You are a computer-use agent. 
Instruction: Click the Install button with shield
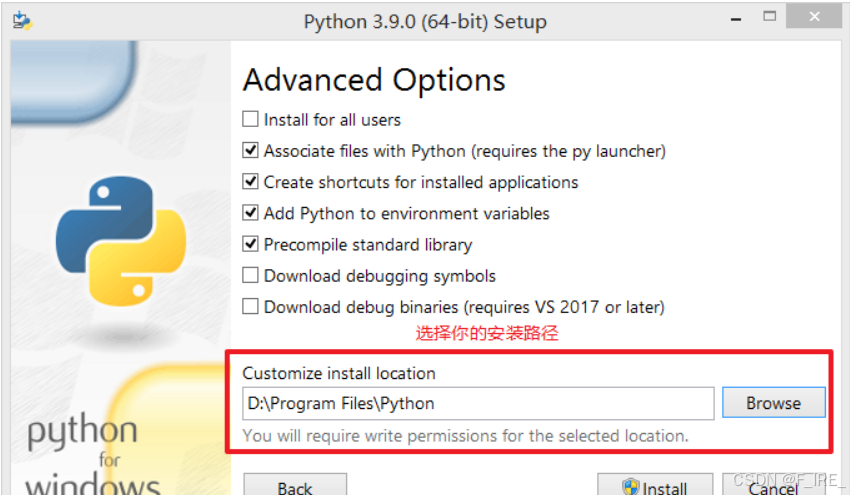(x=655, y=485)
